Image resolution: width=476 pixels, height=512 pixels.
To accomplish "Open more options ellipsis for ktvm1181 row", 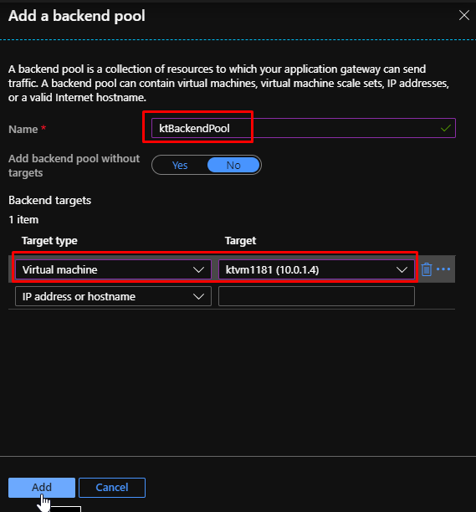I will tap(443, 269).
